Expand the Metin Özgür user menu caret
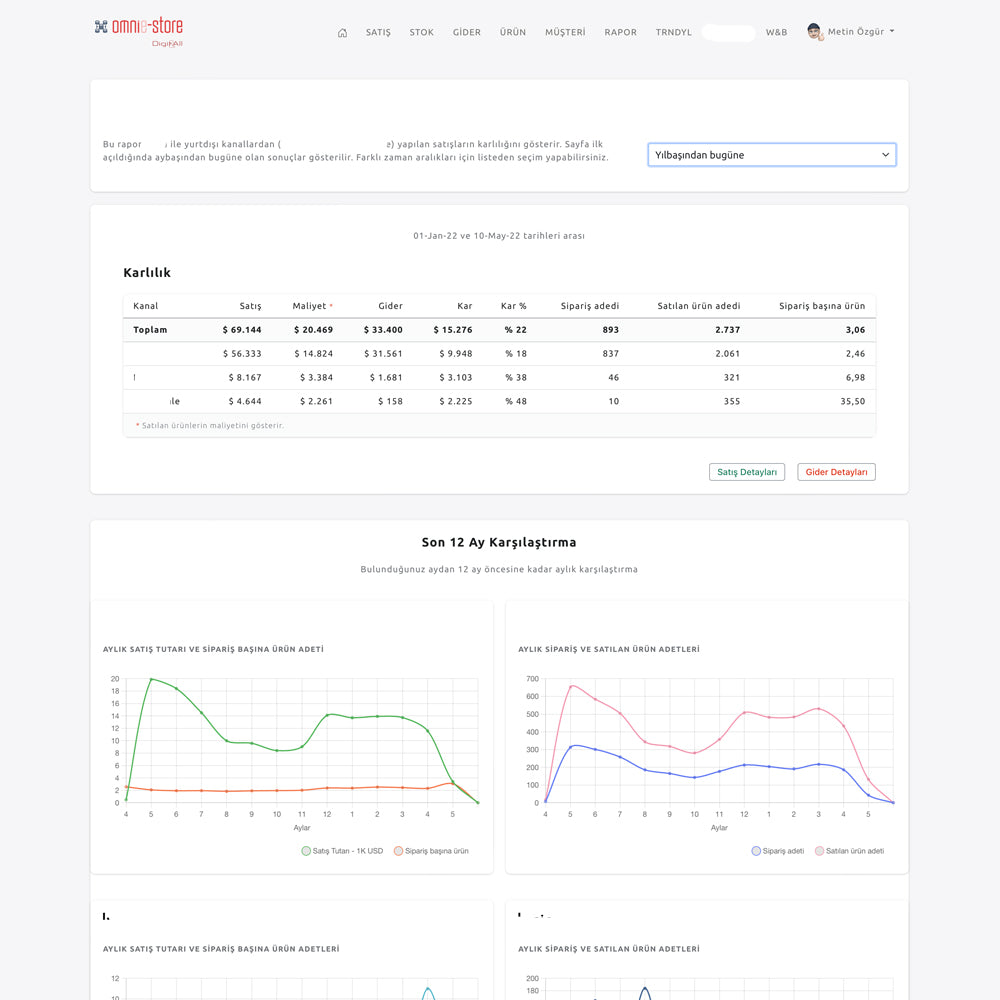Viewport: 1000px width, 1000px height. (x=892, y=31)
